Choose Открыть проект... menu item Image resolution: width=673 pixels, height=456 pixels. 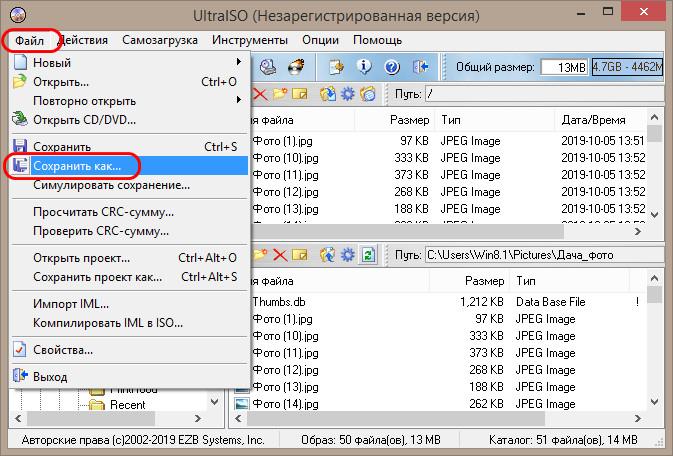129,258
